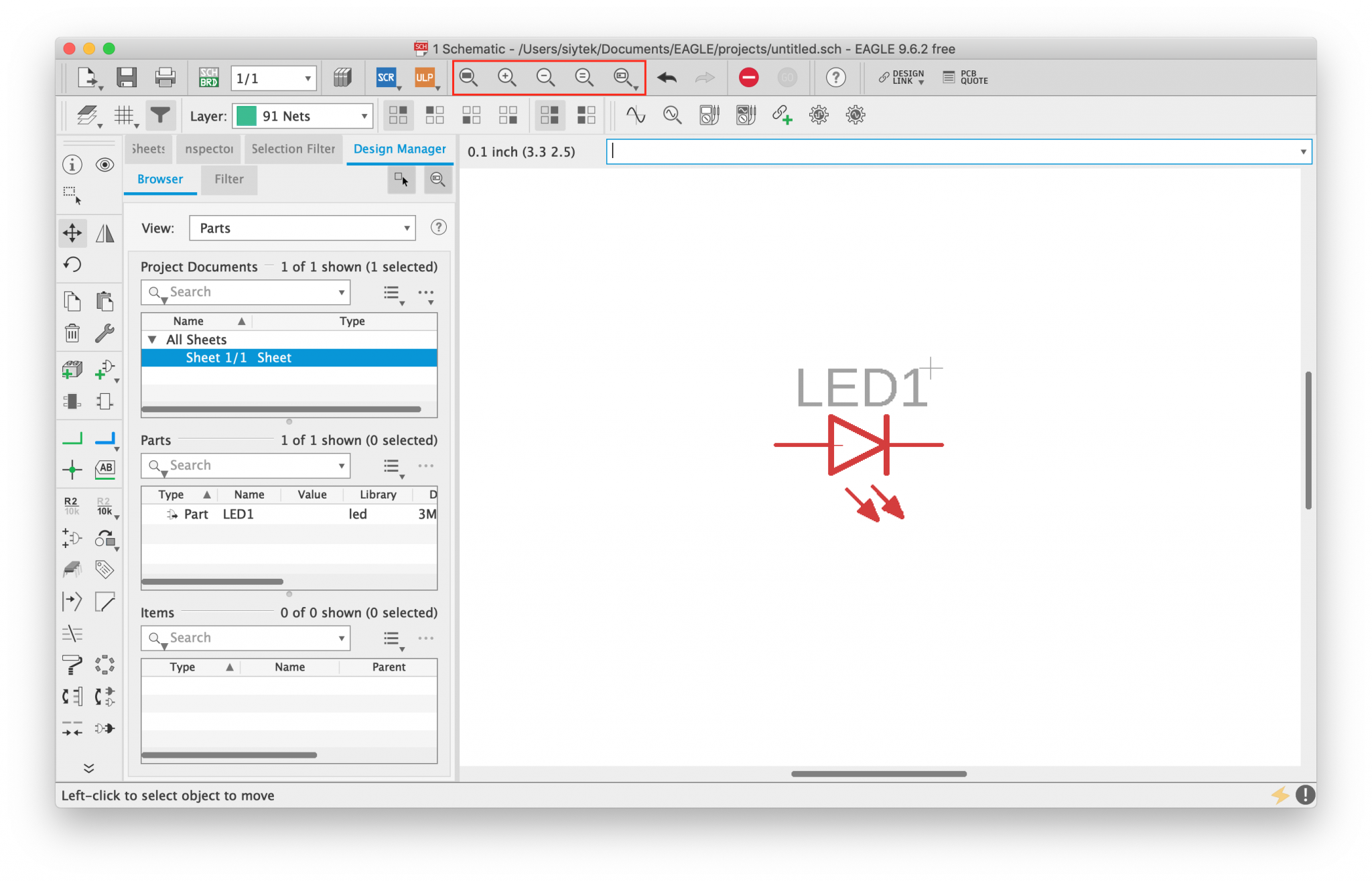Activate the Zoom In tool
1372x881 pixels.
click(507, 77)
